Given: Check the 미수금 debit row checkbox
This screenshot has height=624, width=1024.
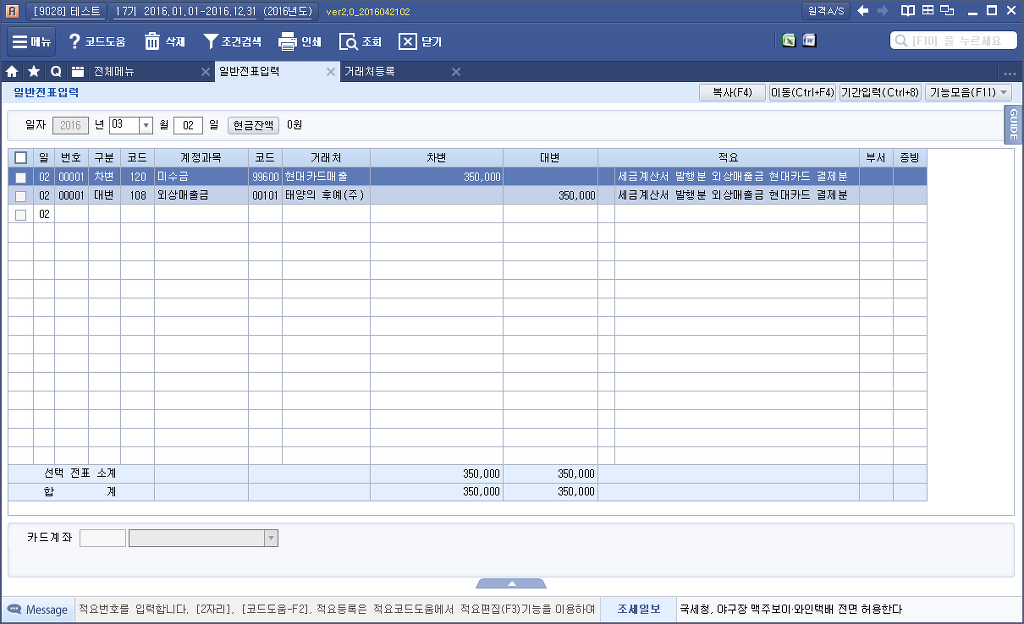Looking at the screenshot, I should pos(21,177).
